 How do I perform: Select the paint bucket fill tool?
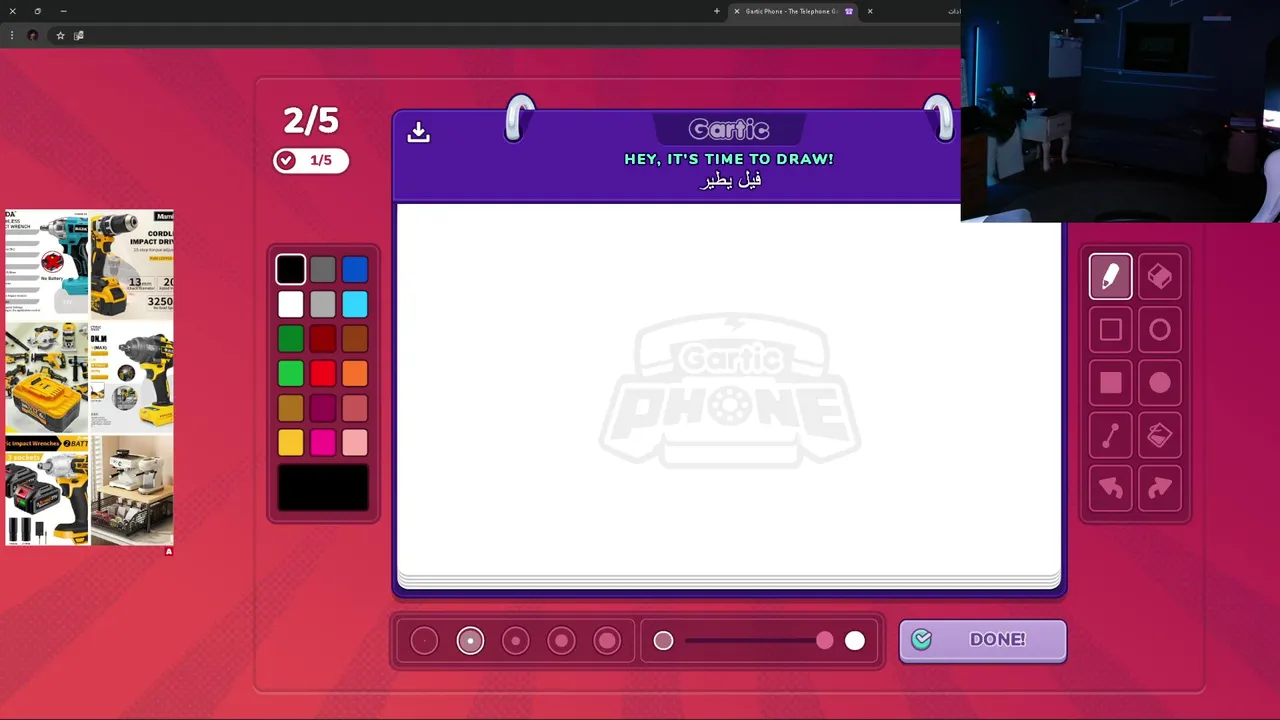1160,436
